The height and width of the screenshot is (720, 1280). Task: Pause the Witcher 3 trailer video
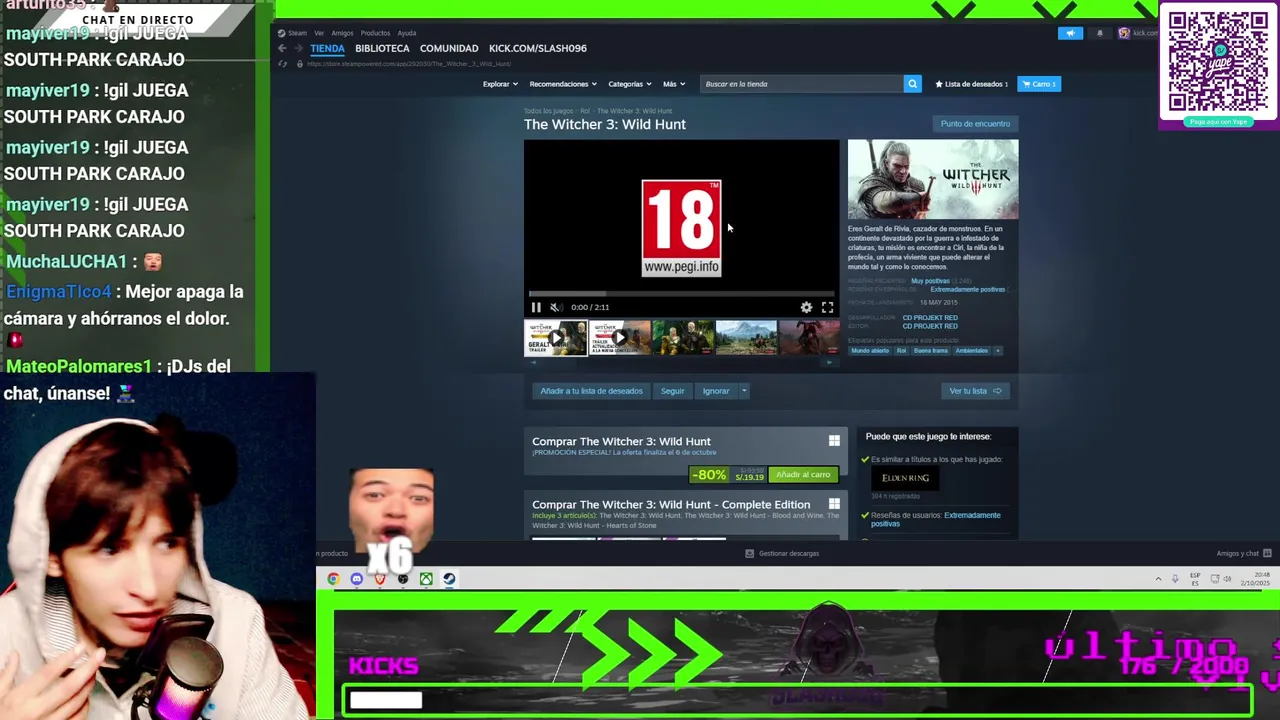click(x=536, y=307)
